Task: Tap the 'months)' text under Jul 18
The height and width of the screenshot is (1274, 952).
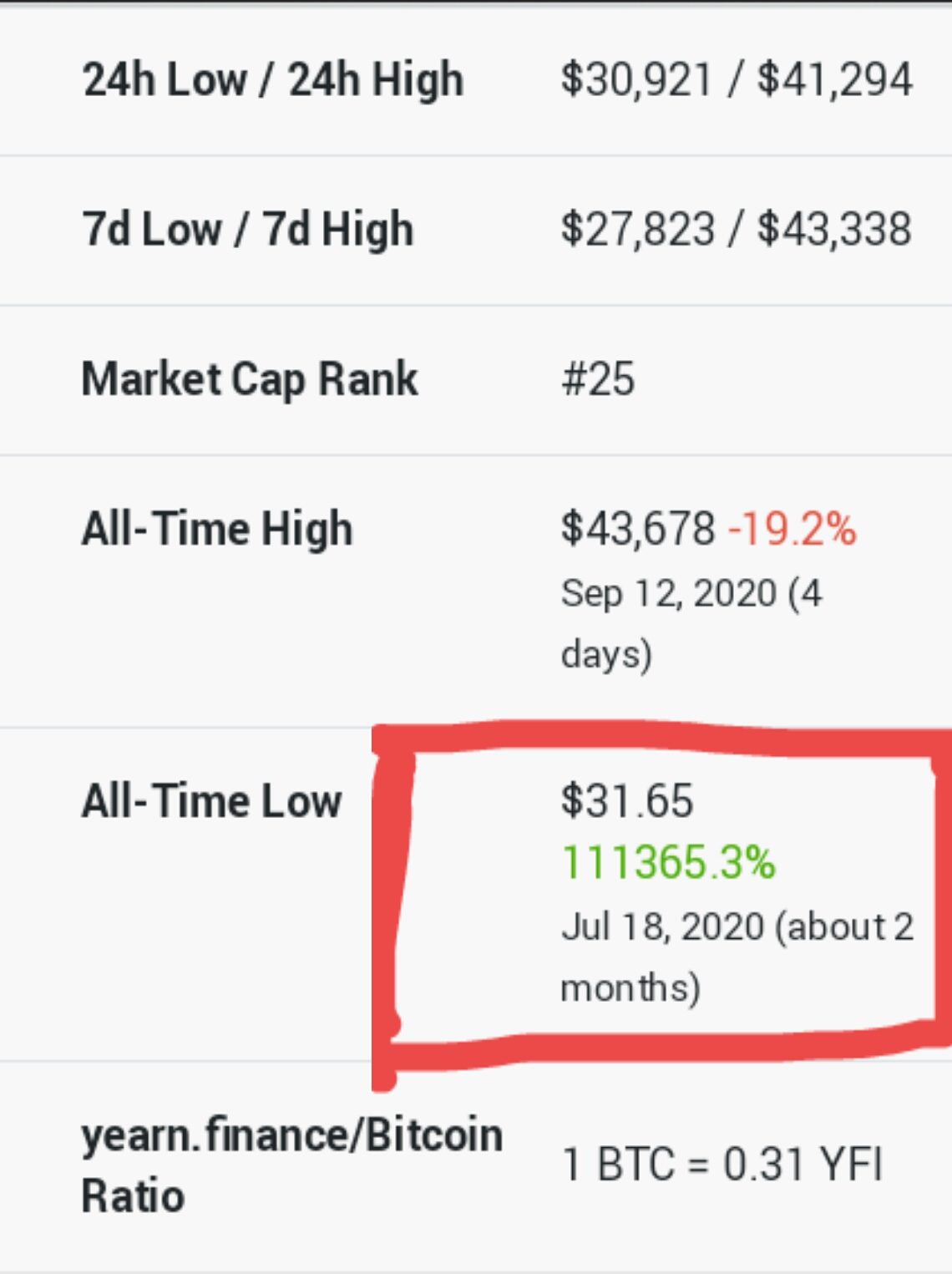Action: [630, 988]
